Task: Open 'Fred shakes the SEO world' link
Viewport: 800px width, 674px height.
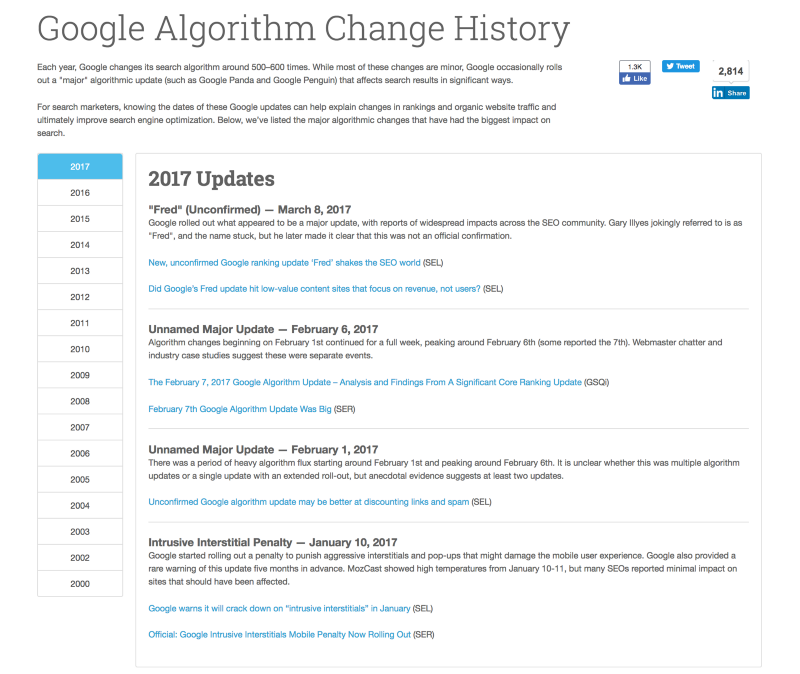Action: coord(284,263)
